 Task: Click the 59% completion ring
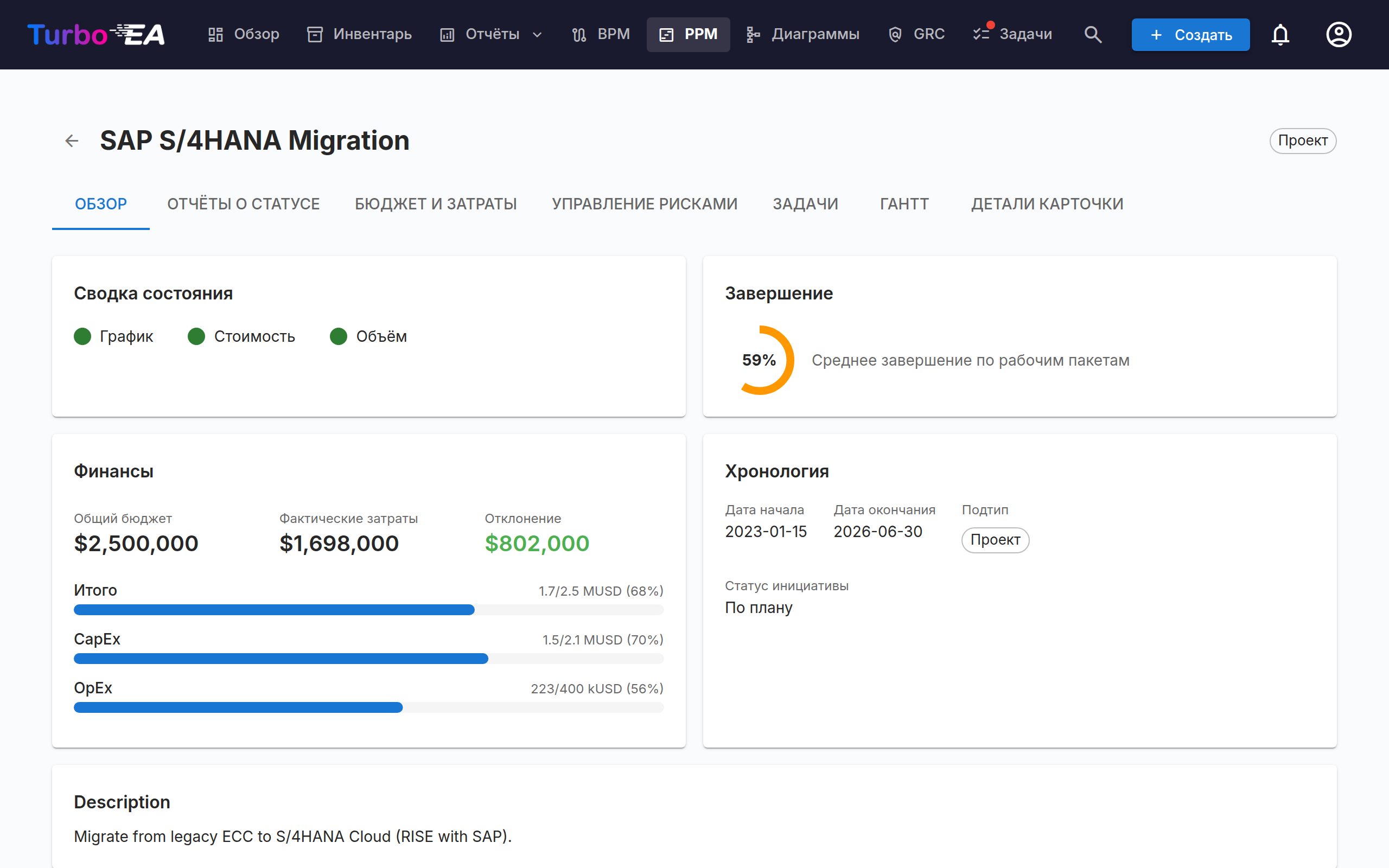pos(760,360)
